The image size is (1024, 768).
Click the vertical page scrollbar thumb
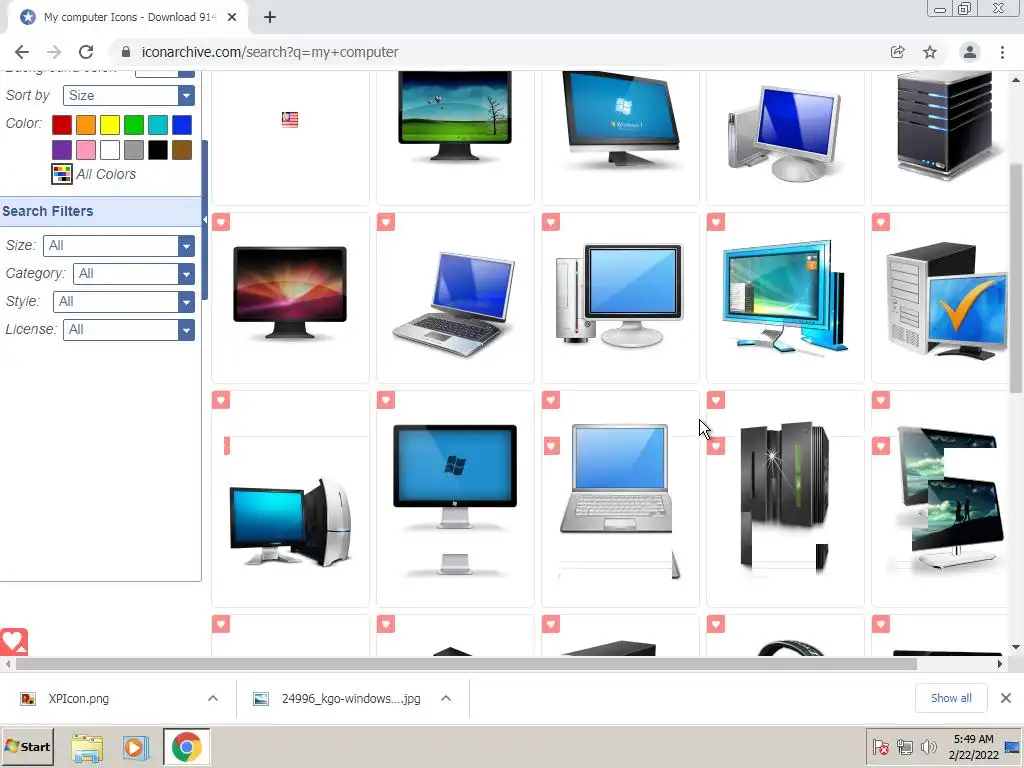(x=1016, y=278)
